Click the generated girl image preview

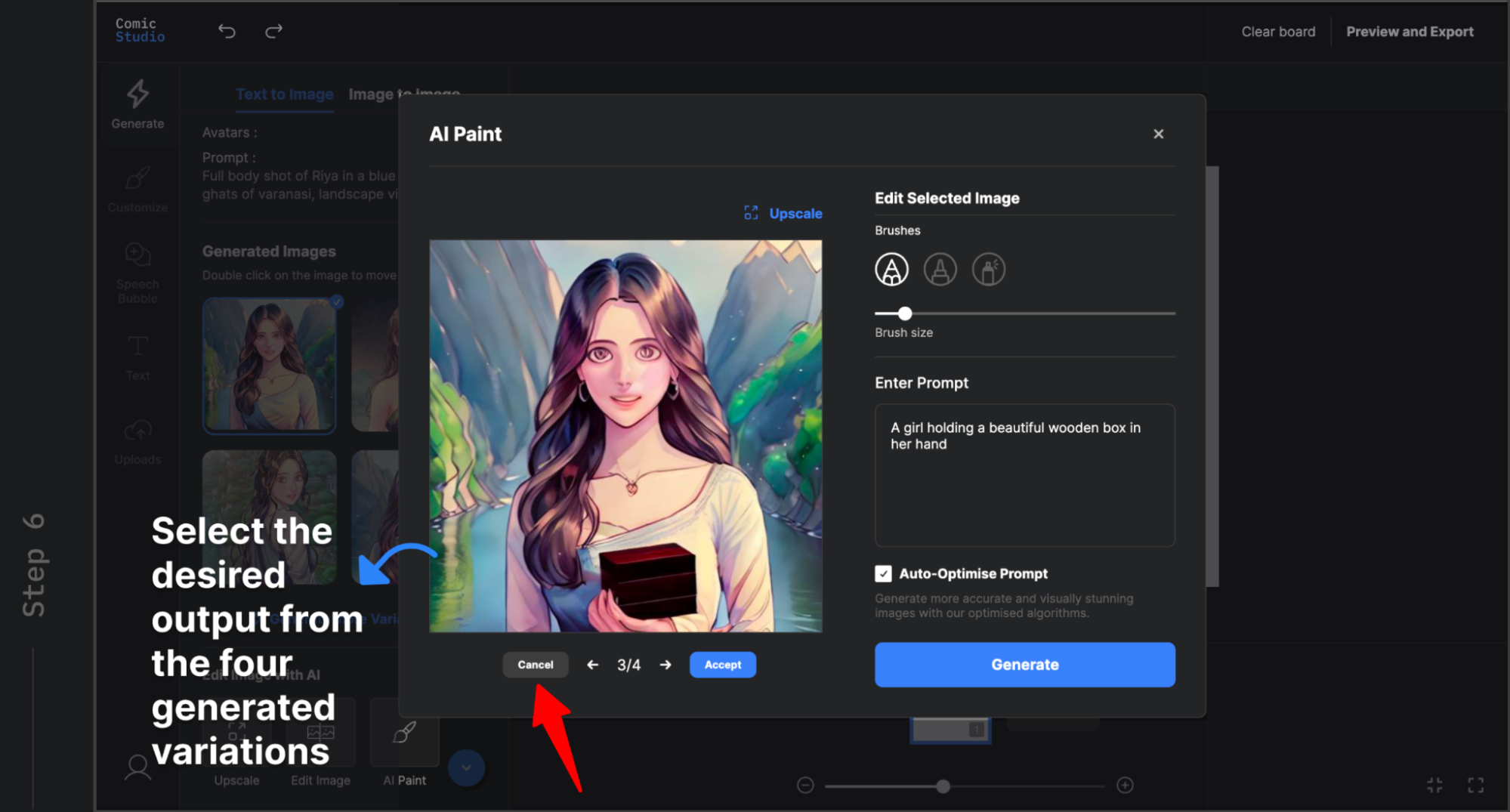(x=625, y=436)
